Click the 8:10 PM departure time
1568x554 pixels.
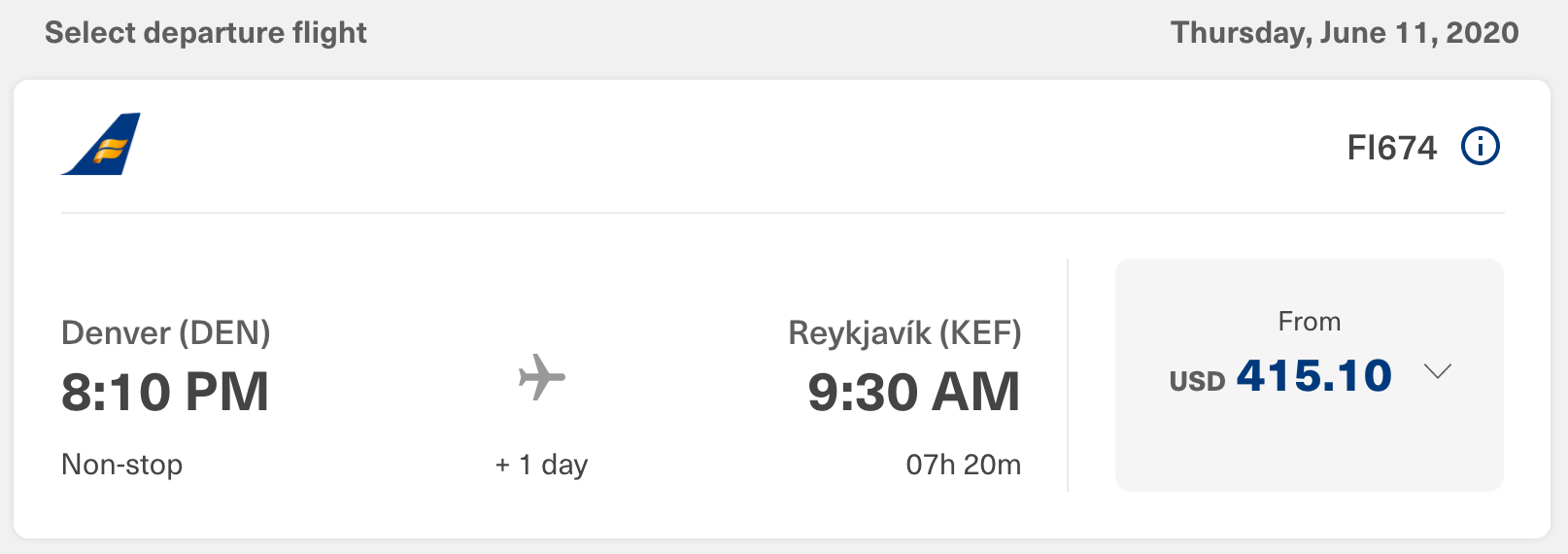click(x=165, y=392)
